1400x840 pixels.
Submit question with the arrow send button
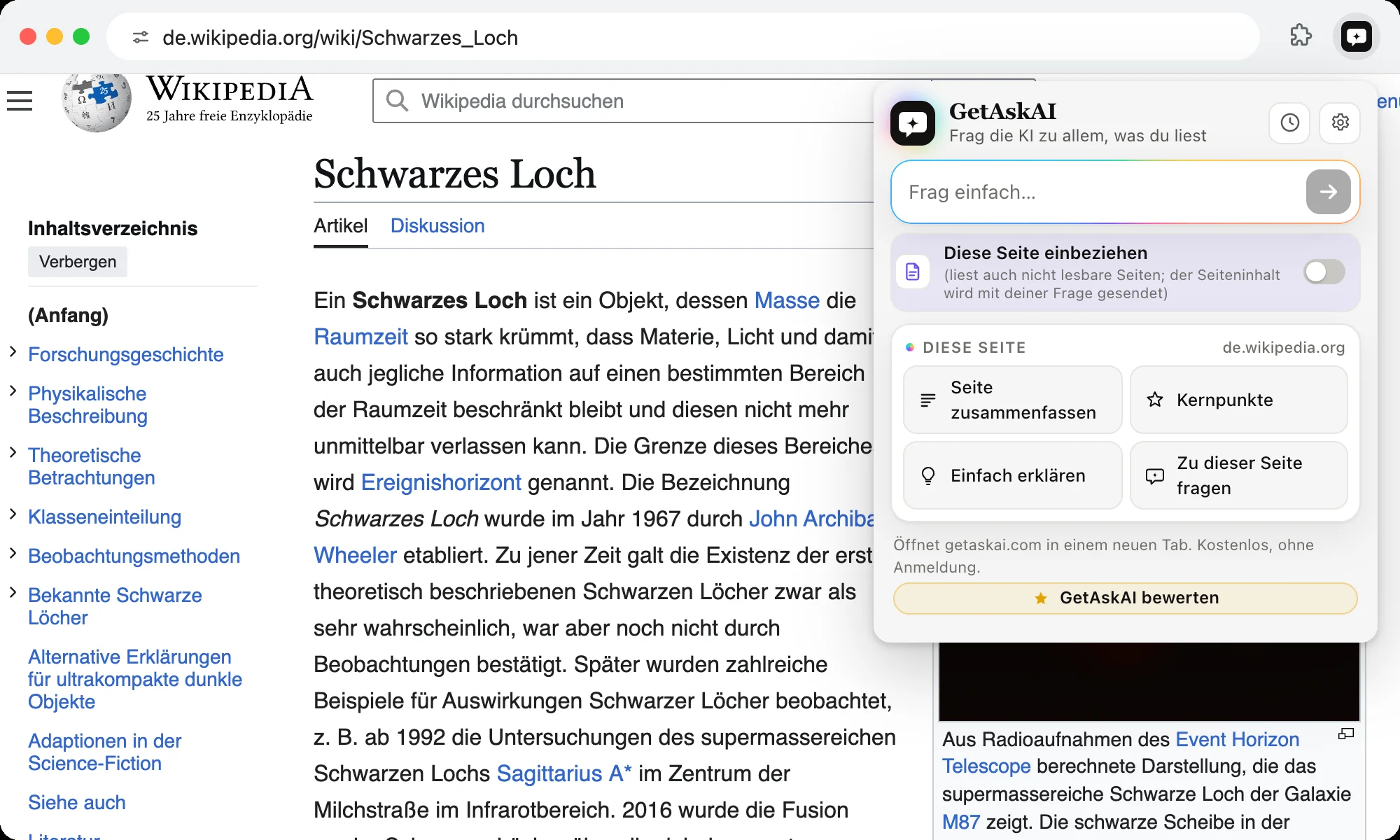[1328, 192]
